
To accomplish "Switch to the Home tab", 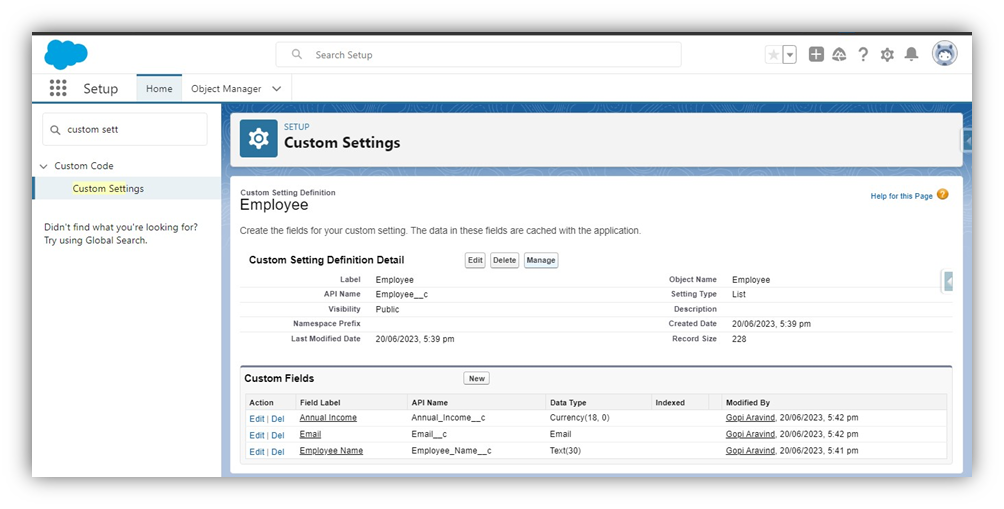I will coord(159,88).
